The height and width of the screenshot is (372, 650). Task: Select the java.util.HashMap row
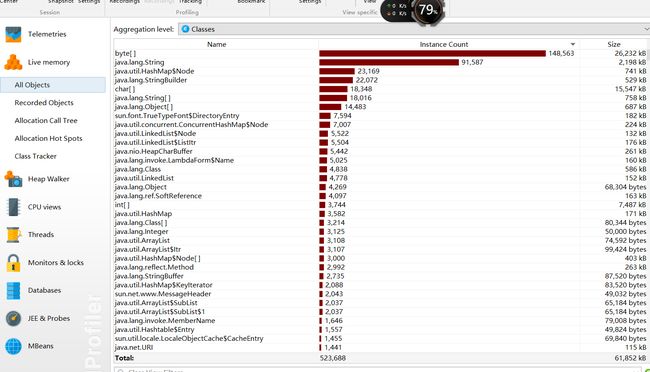click(381, 214)
